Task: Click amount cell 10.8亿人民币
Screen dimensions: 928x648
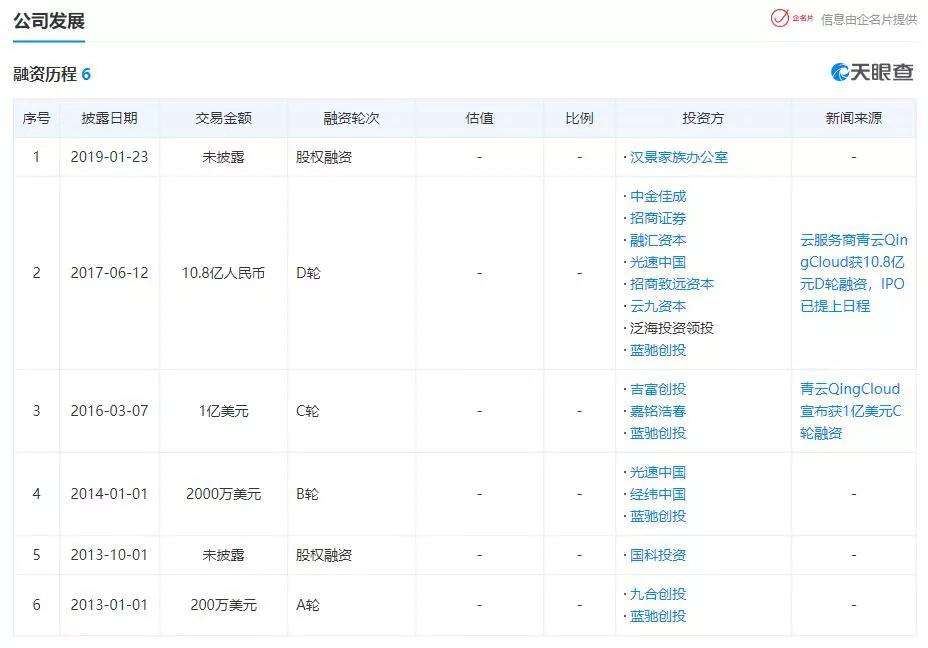Action: [224, 273]
